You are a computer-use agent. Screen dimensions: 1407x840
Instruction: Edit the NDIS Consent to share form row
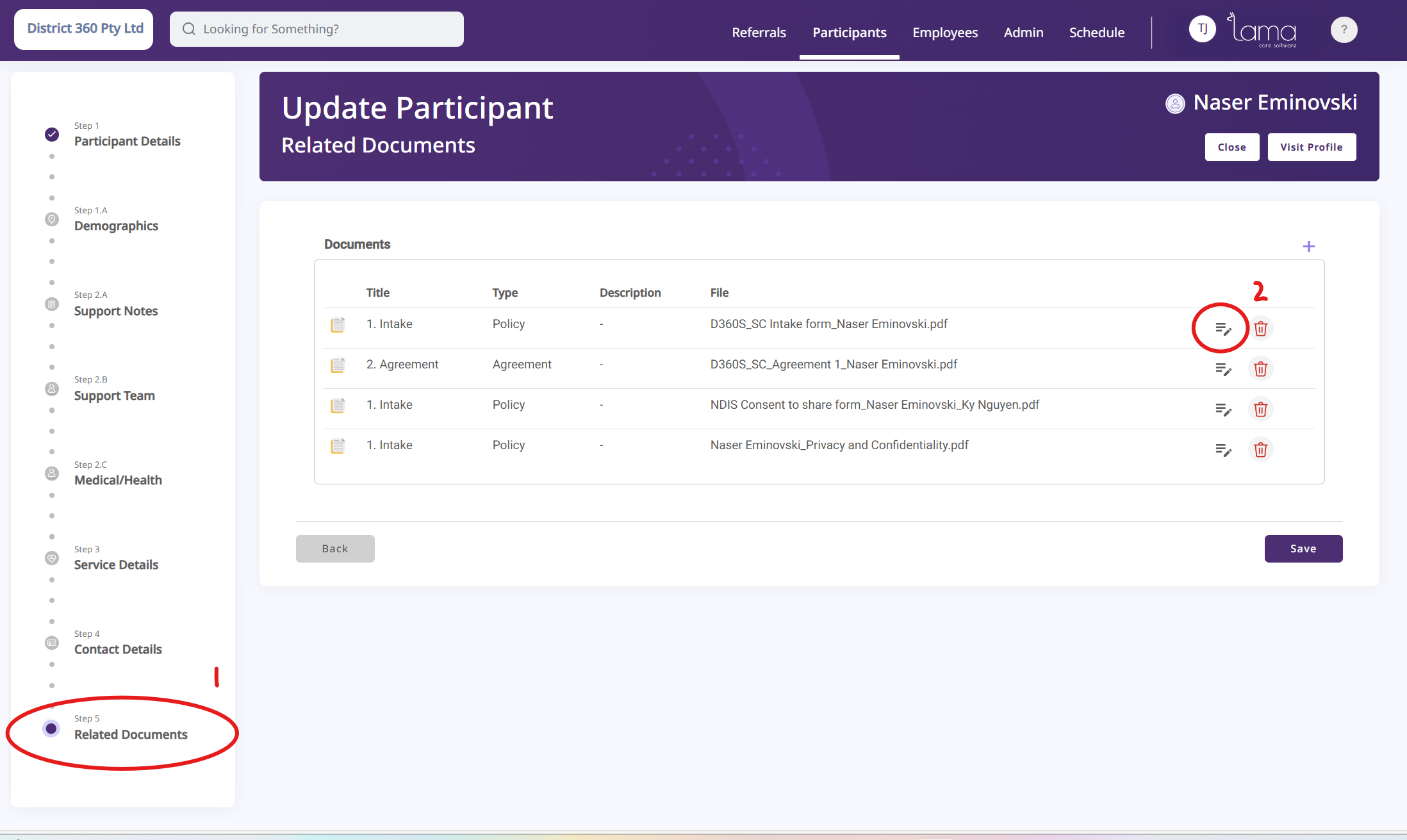[1223, 409]
